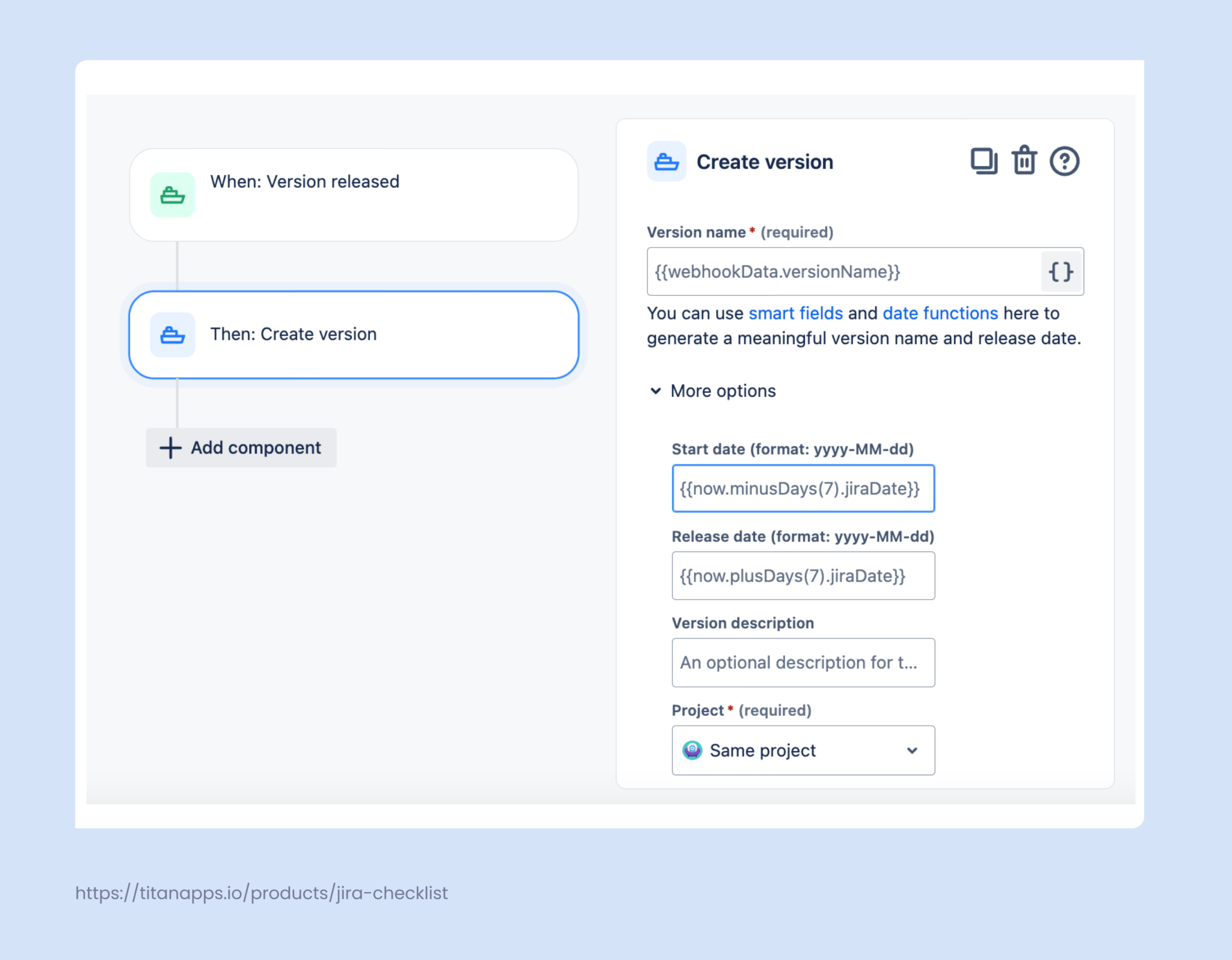Click the Release date input field

click(803, 576)
